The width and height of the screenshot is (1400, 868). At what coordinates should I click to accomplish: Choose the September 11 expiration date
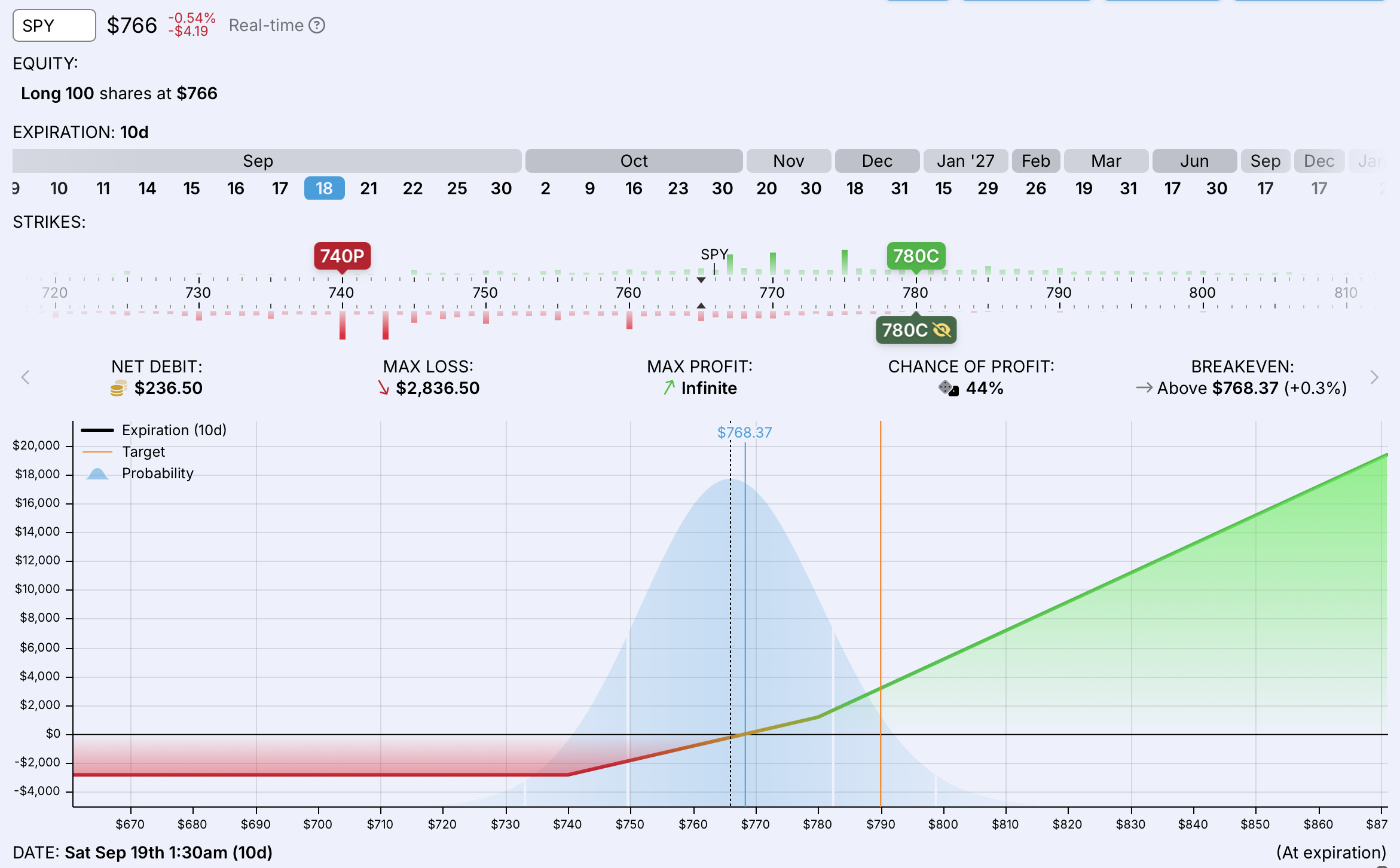103,188
